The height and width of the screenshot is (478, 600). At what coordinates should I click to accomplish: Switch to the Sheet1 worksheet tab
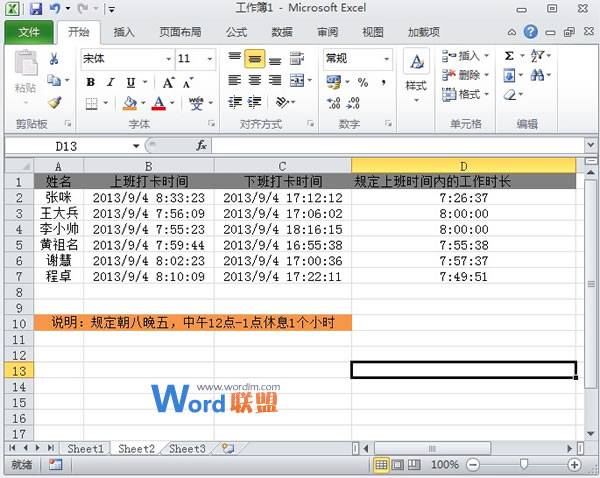(85, 450)
